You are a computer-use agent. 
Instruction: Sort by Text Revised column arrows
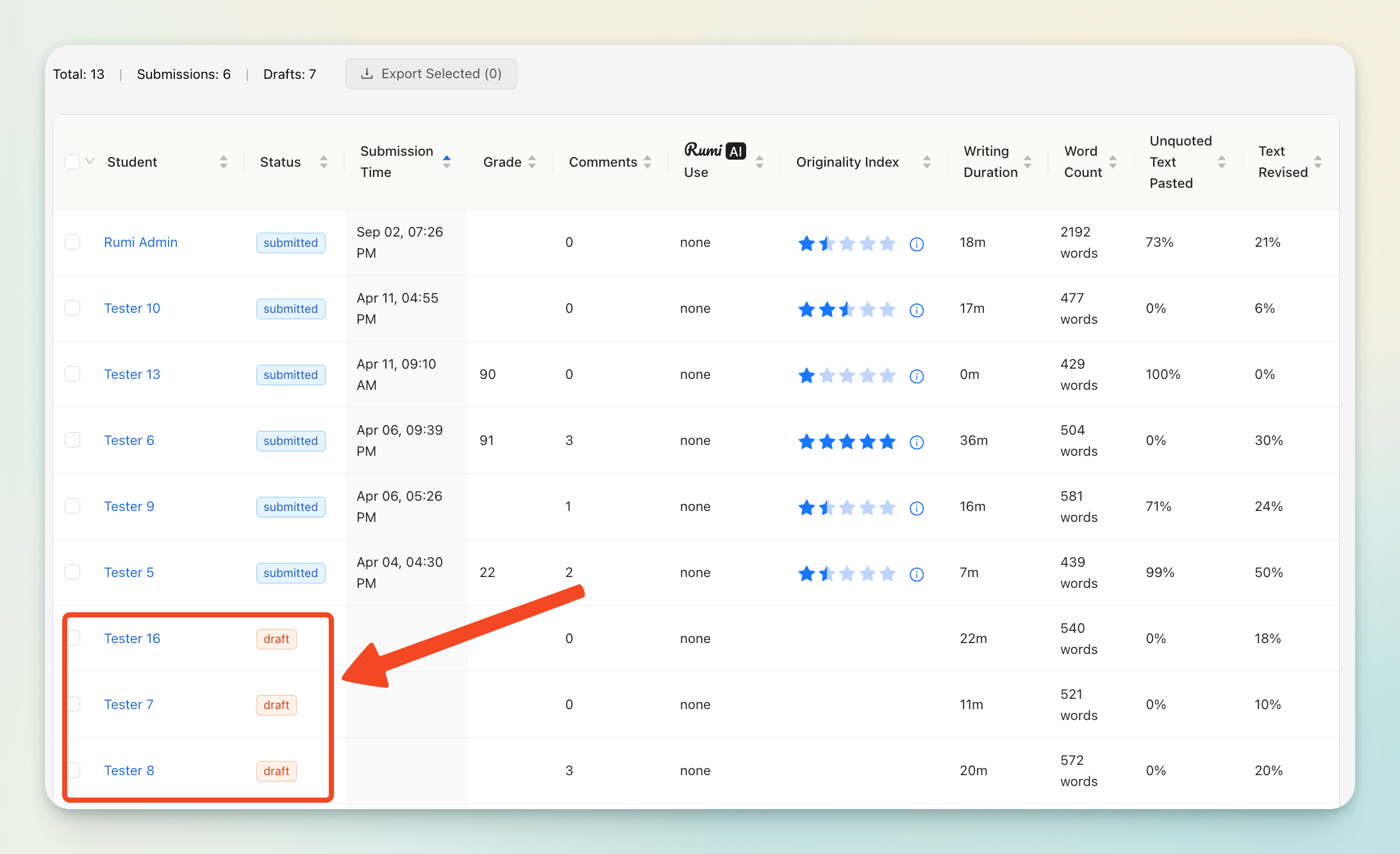[1318, 162]
